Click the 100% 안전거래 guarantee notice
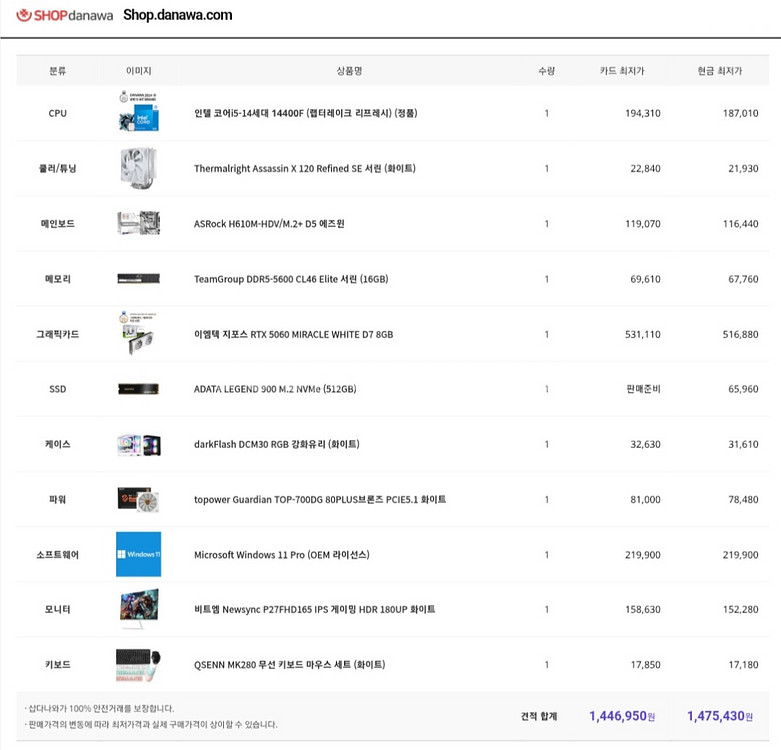781x750 pixels. click(x=99, y=708)
